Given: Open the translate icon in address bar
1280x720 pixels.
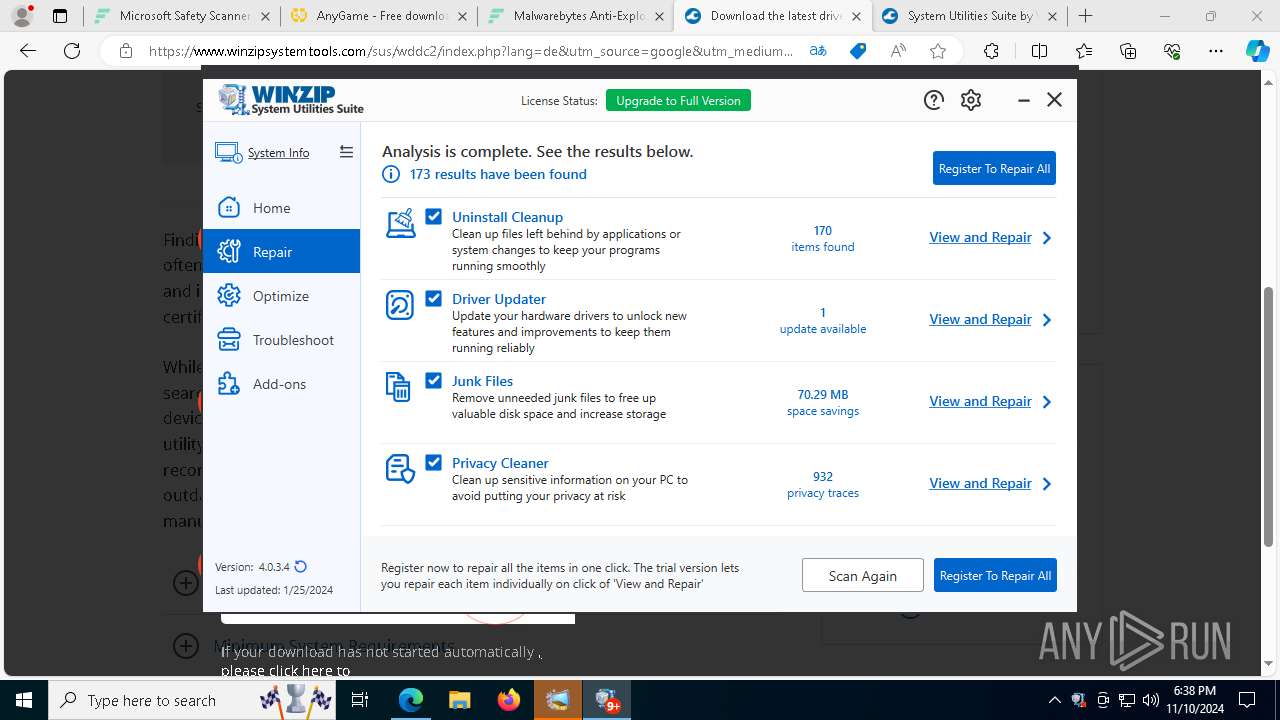Looking at the screenshot, I should tap(818, 52).
